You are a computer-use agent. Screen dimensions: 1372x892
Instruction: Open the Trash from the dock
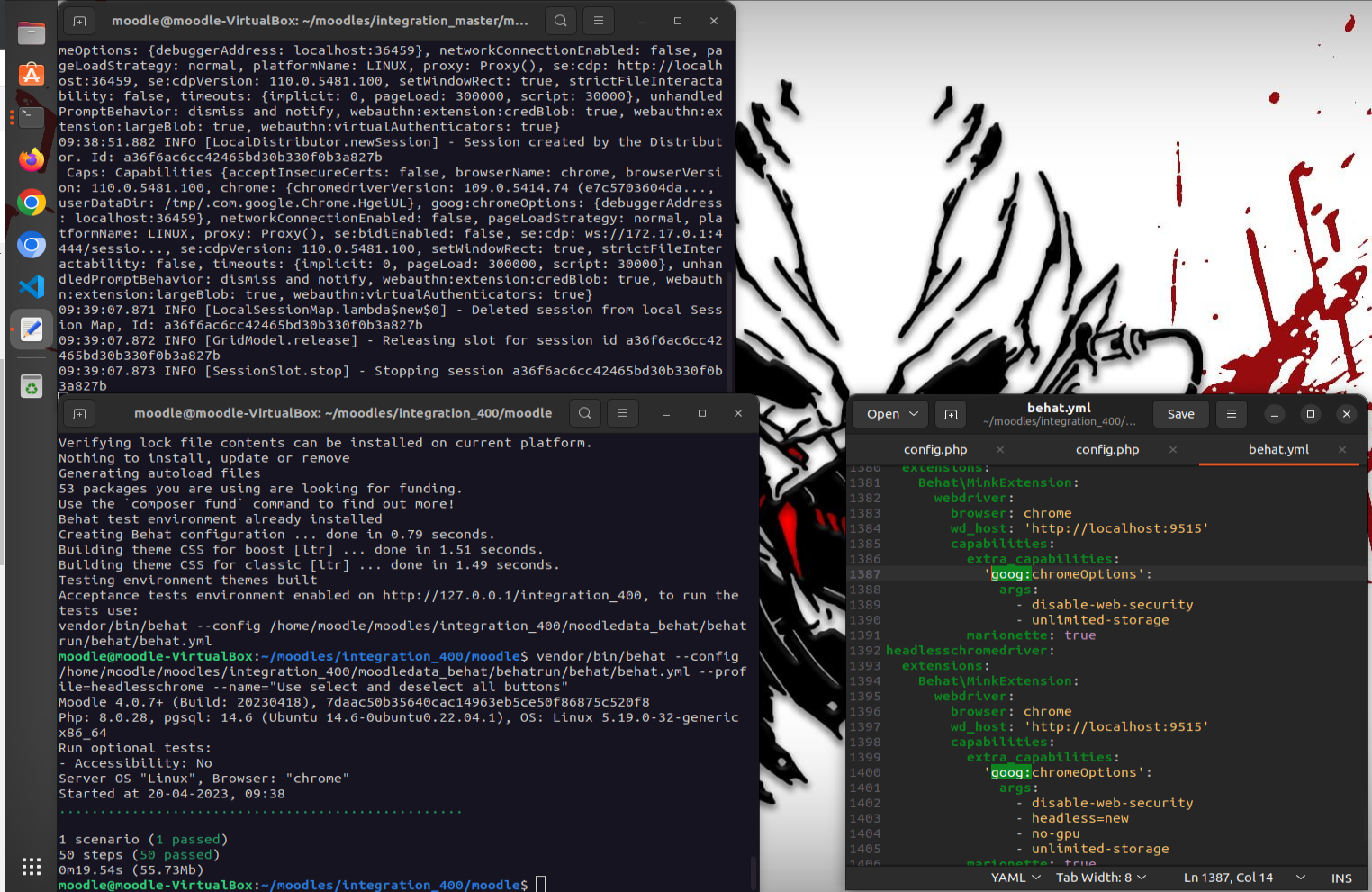click(x=32, y=386)
